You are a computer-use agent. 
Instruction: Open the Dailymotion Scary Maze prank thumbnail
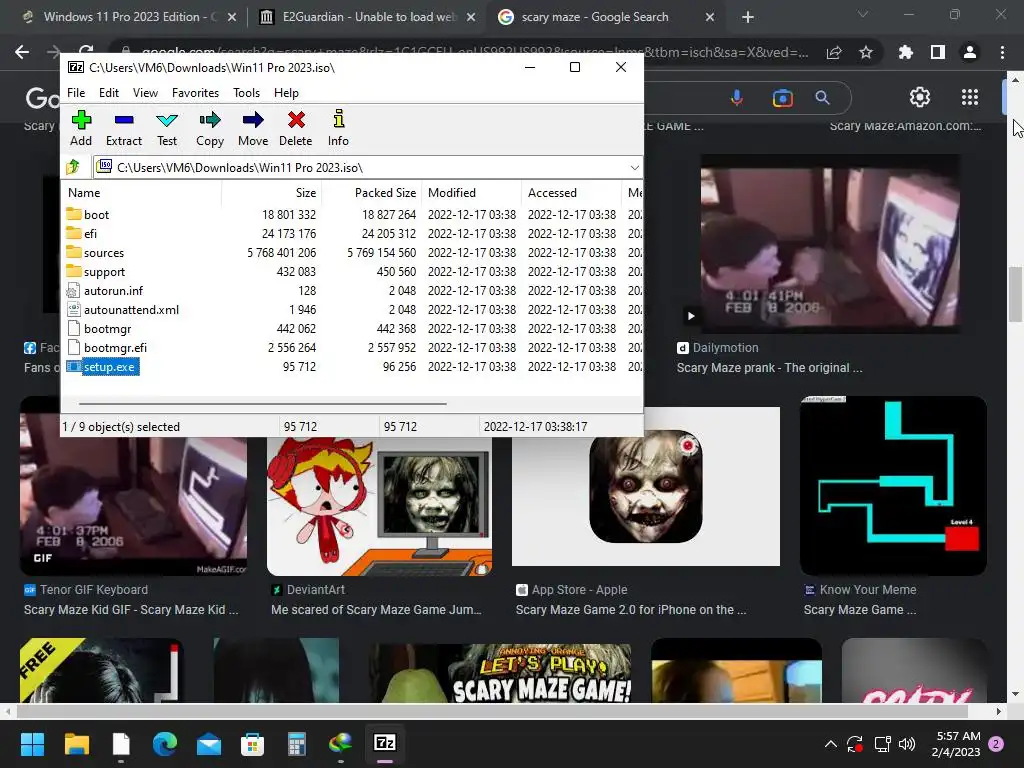point(830,244)
